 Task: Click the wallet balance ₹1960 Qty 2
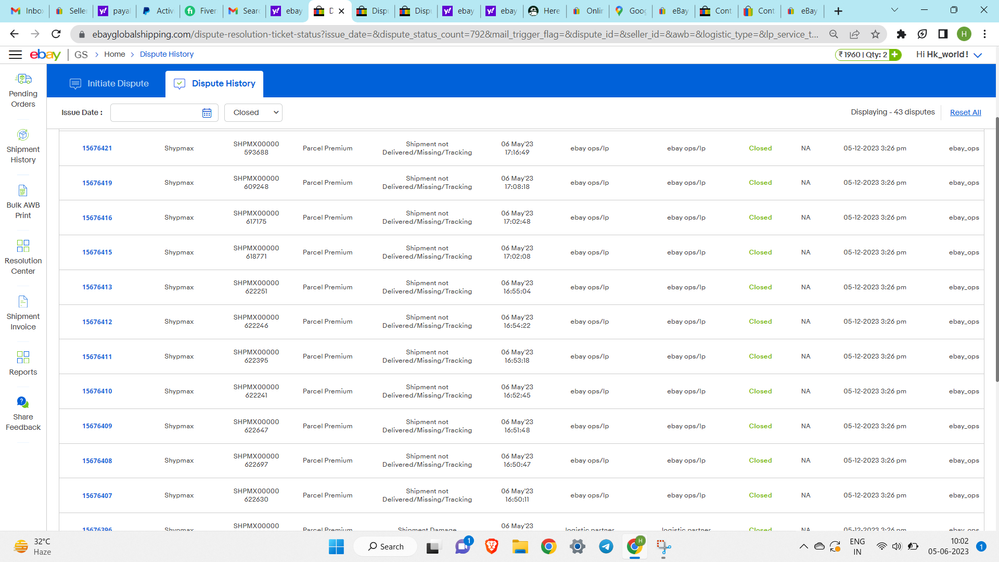pyautogui.click(x=862, y=55)
